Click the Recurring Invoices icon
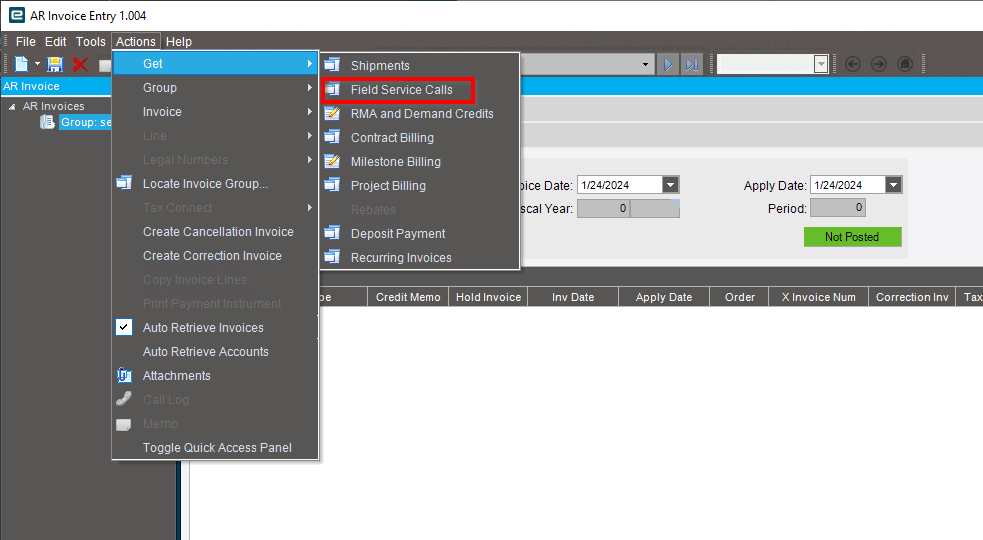 tap(332, 257)
